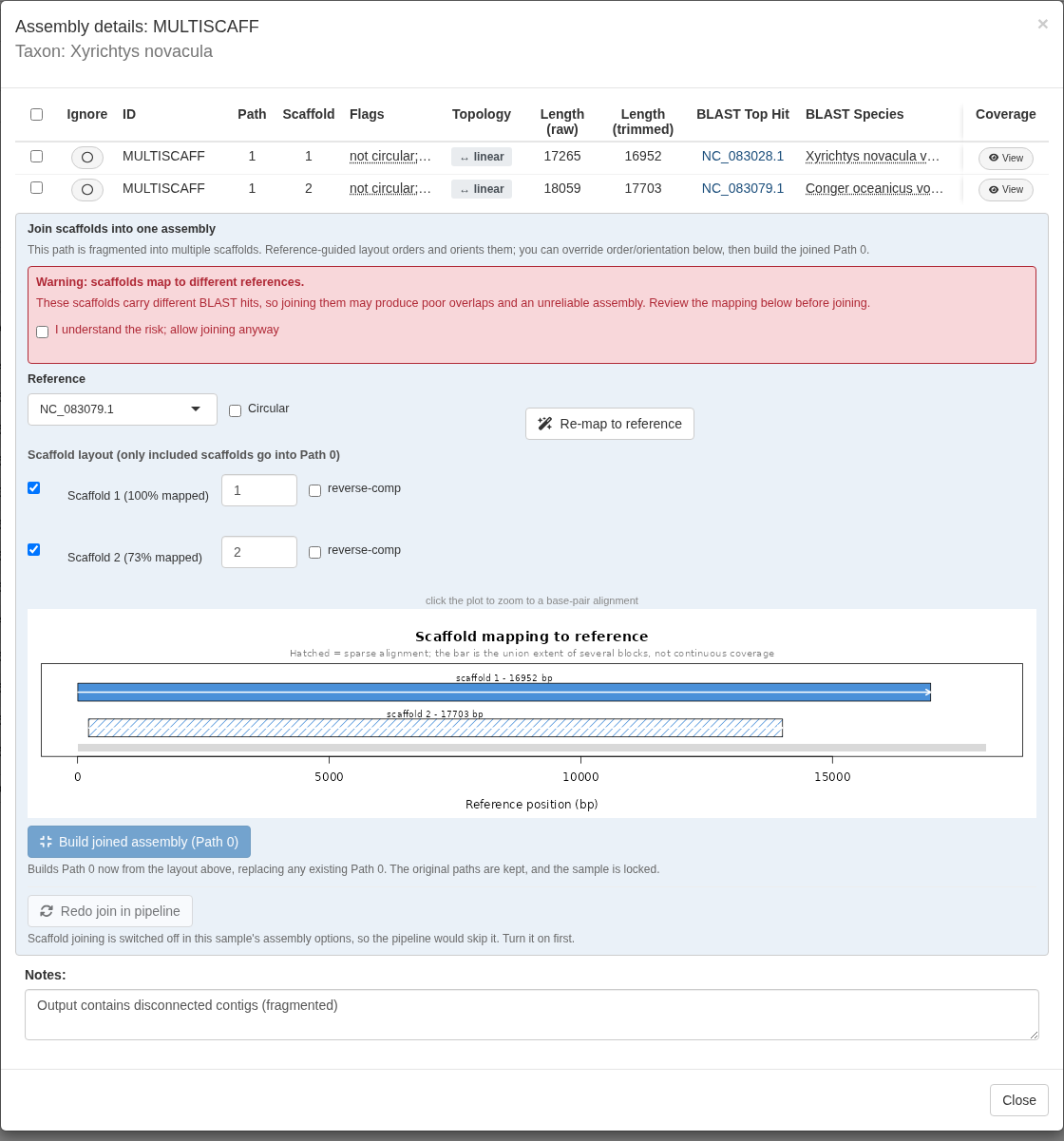Click the scaffold 1 solid blue bar in plot
Image resolution: width=1064 pixels, height=1141 pixels.
504,693
